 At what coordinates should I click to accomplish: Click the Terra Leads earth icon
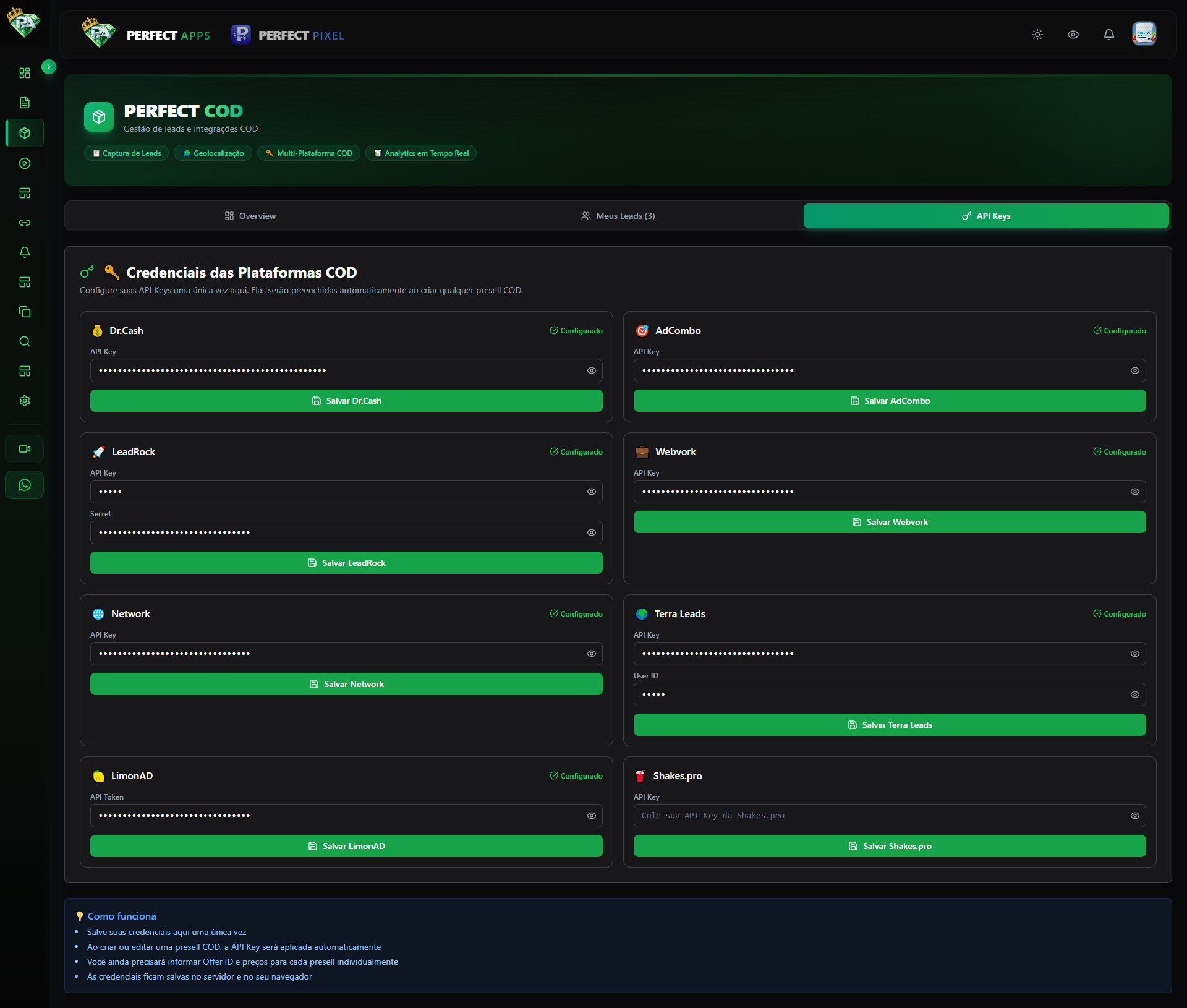pos(642,614)
